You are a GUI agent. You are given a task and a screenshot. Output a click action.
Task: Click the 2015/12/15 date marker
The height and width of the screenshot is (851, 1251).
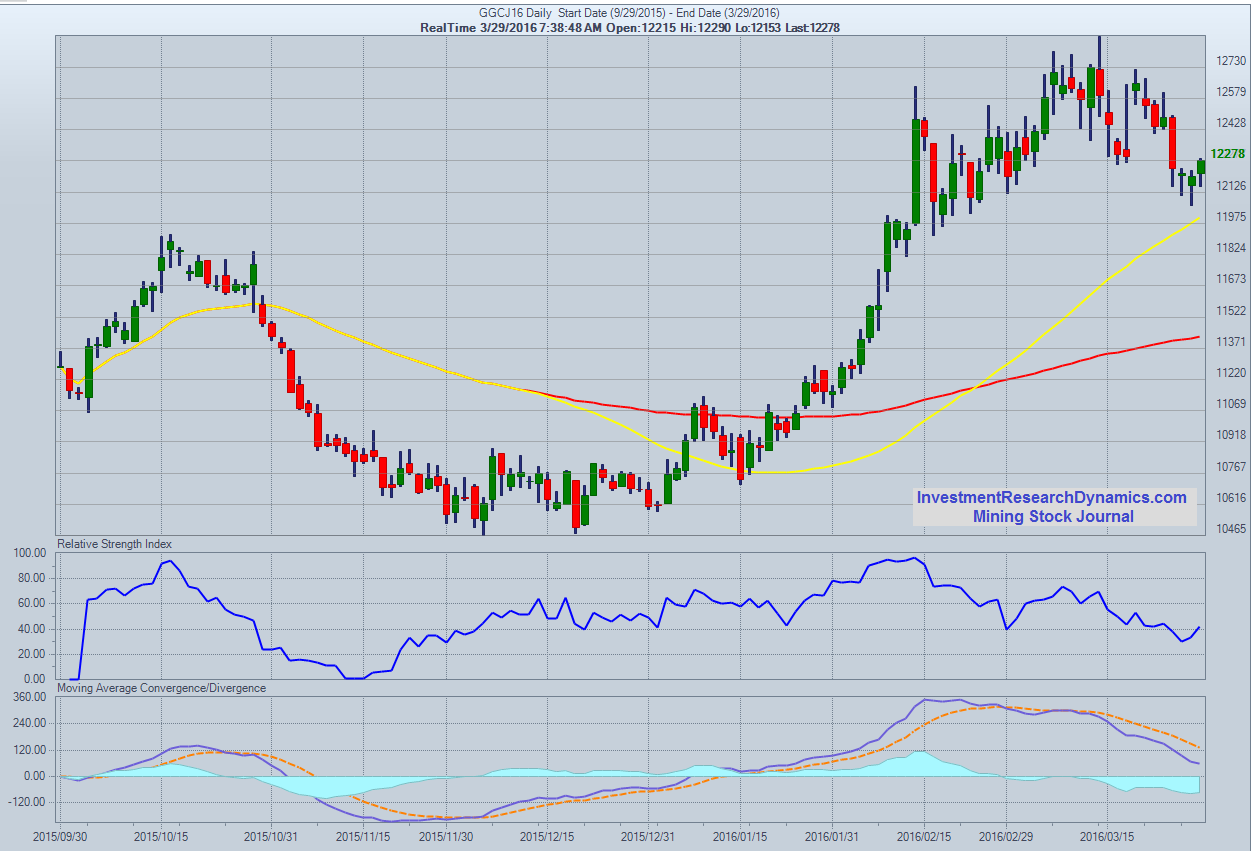pos(547,835)
